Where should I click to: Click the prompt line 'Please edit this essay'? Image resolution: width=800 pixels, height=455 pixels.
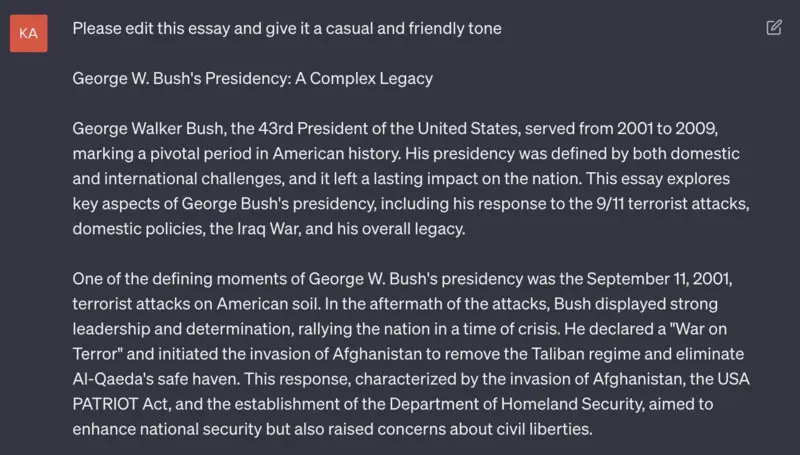(287, 29)
